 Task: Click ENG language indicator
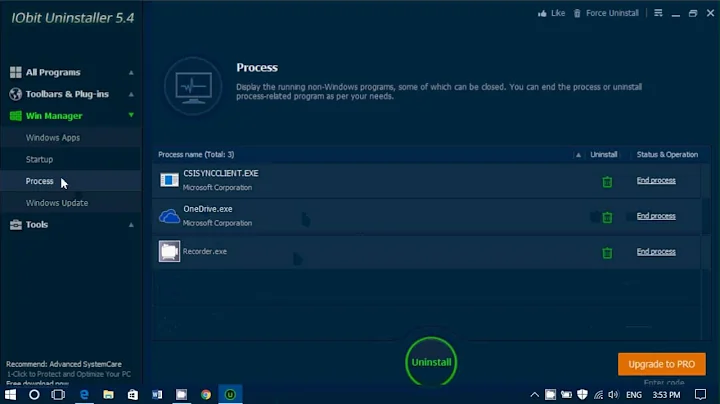coord(634,394)
